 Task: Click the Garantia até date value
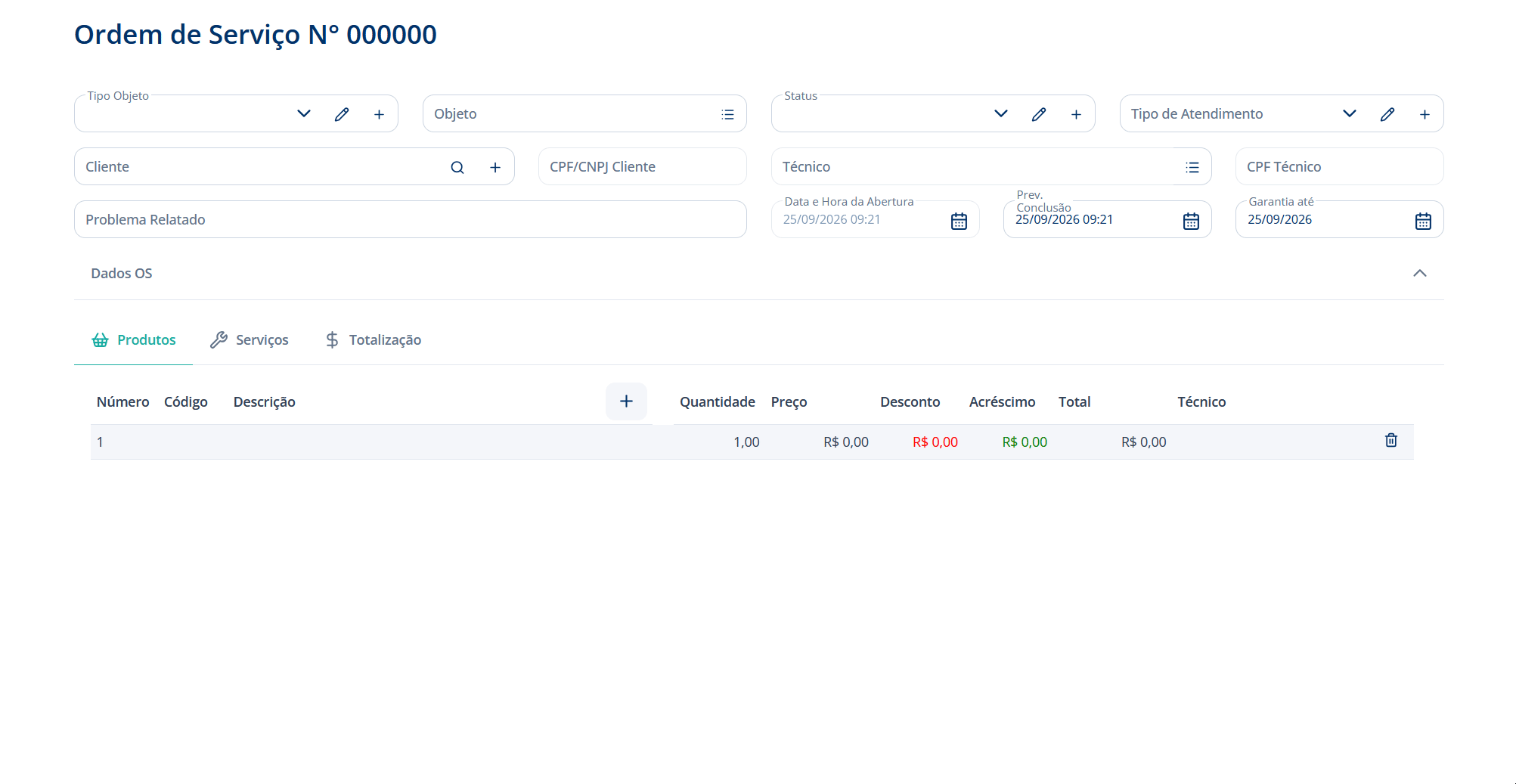pos(1279,220)
